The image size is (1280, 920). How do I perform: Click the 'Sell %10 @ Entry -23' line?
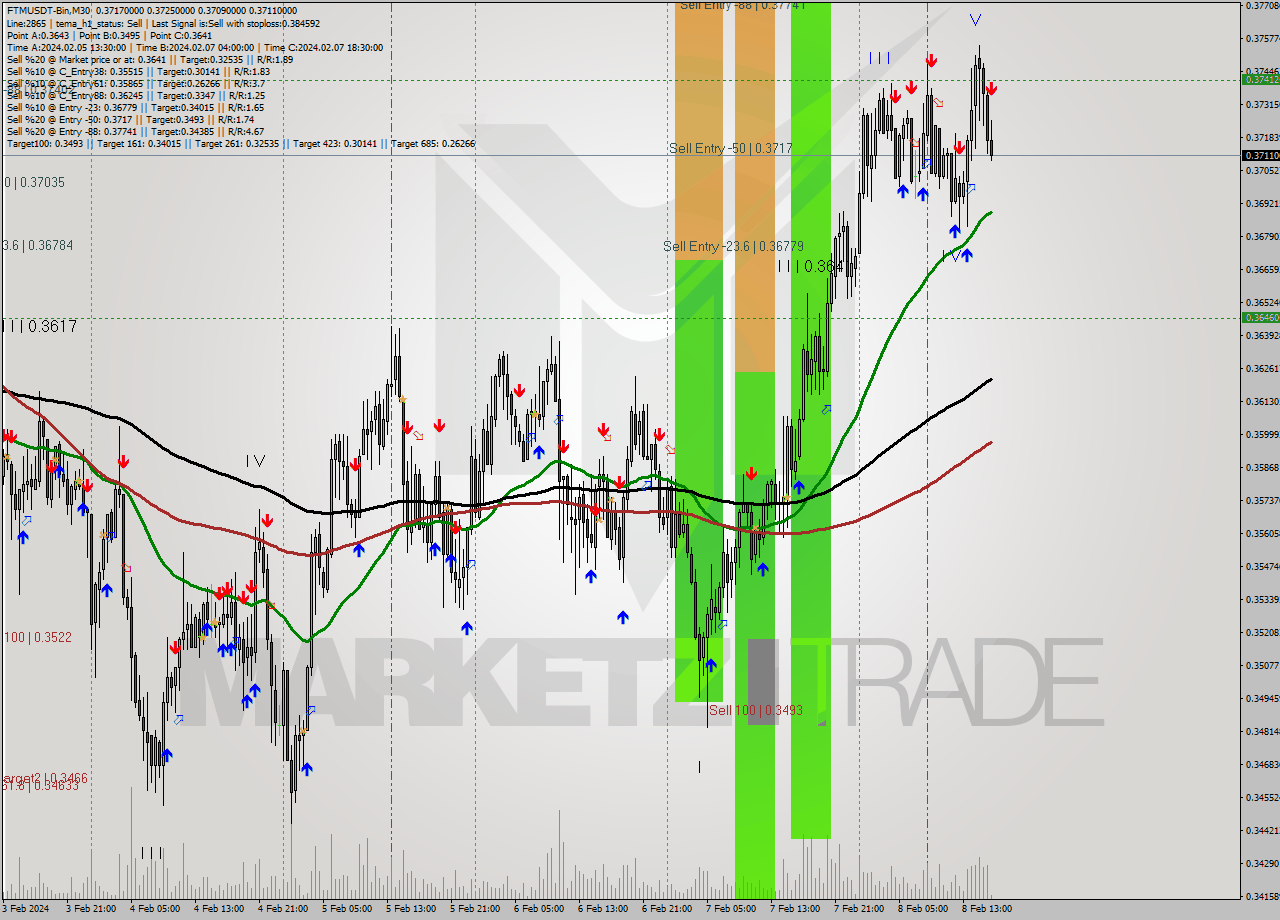point(135,107)
